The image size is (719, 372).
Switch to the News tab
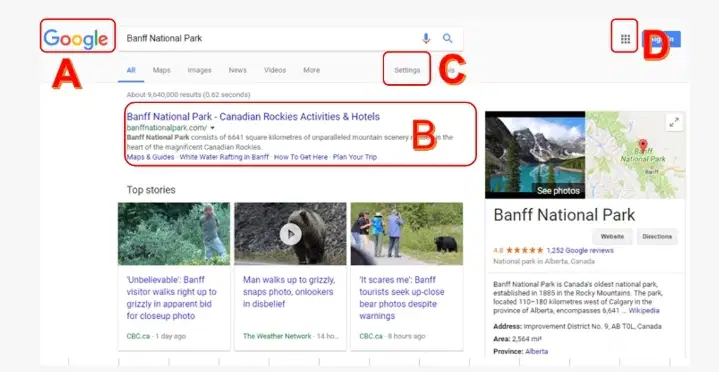pyautogui.click(x=238, y=70)
